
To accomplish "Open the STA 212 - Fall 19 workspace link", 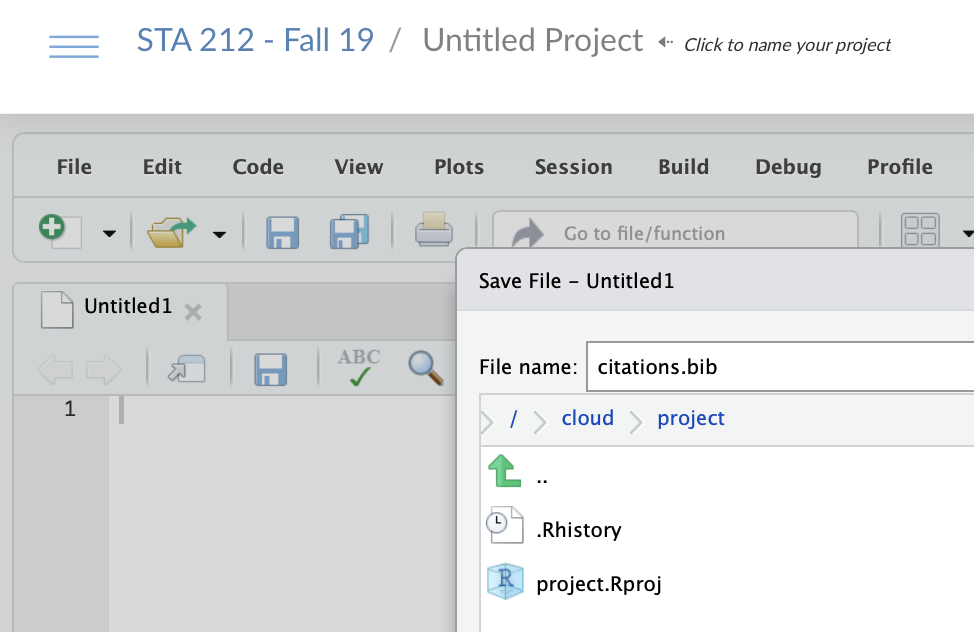I will tap(255, 41).
